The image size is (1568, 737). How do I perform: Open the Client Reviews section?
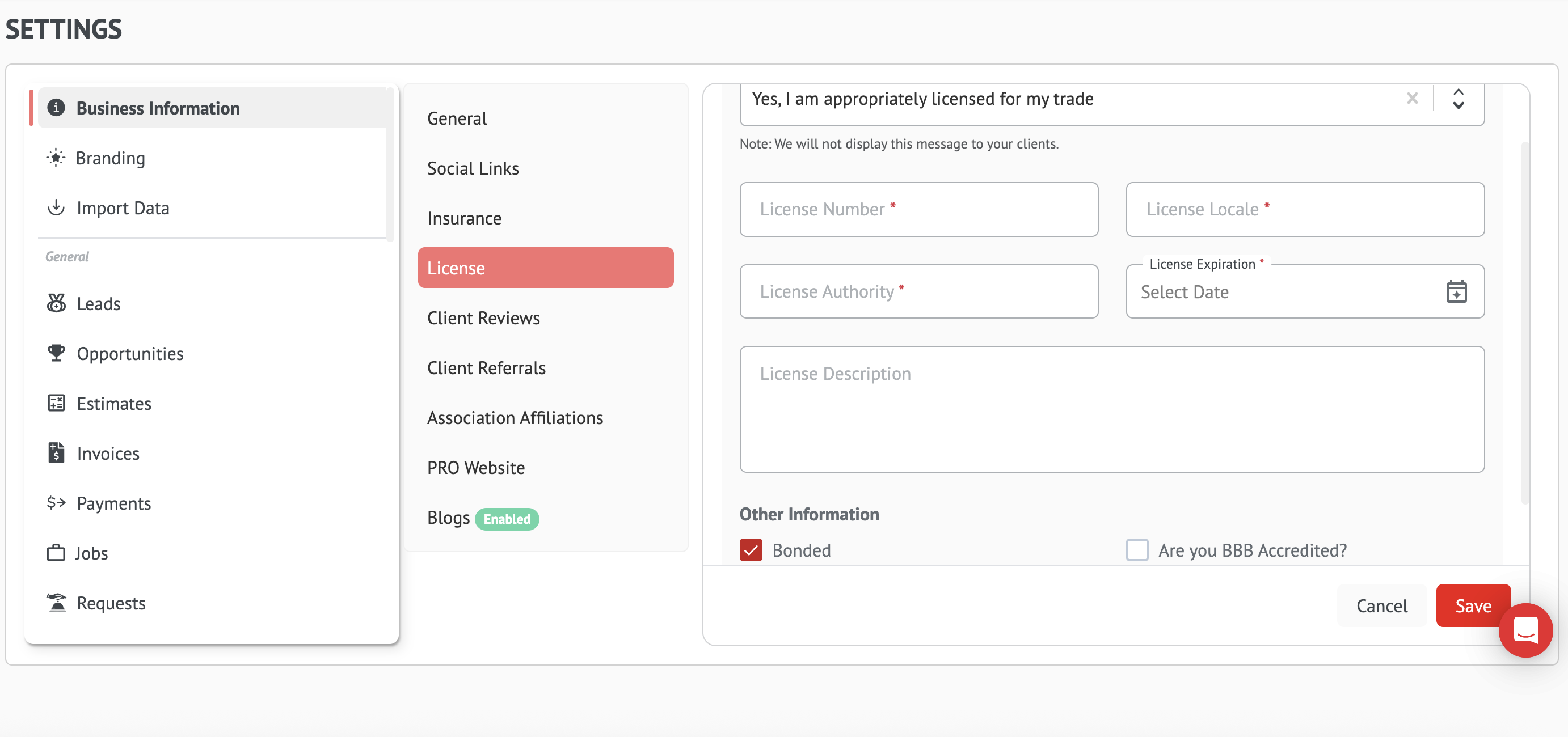483,318
